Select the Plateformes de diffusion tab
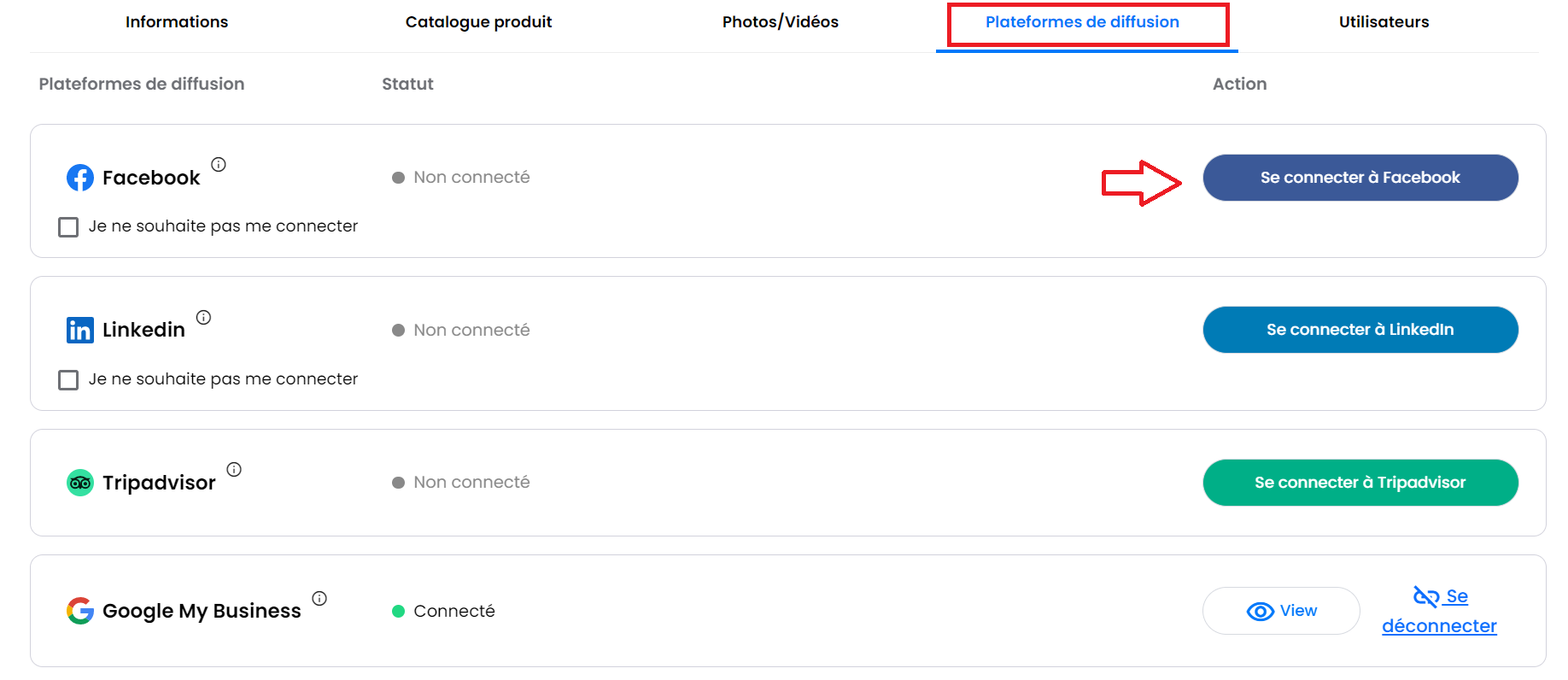This screenshot has height=680, width=1568. [x=1082, y=22]
